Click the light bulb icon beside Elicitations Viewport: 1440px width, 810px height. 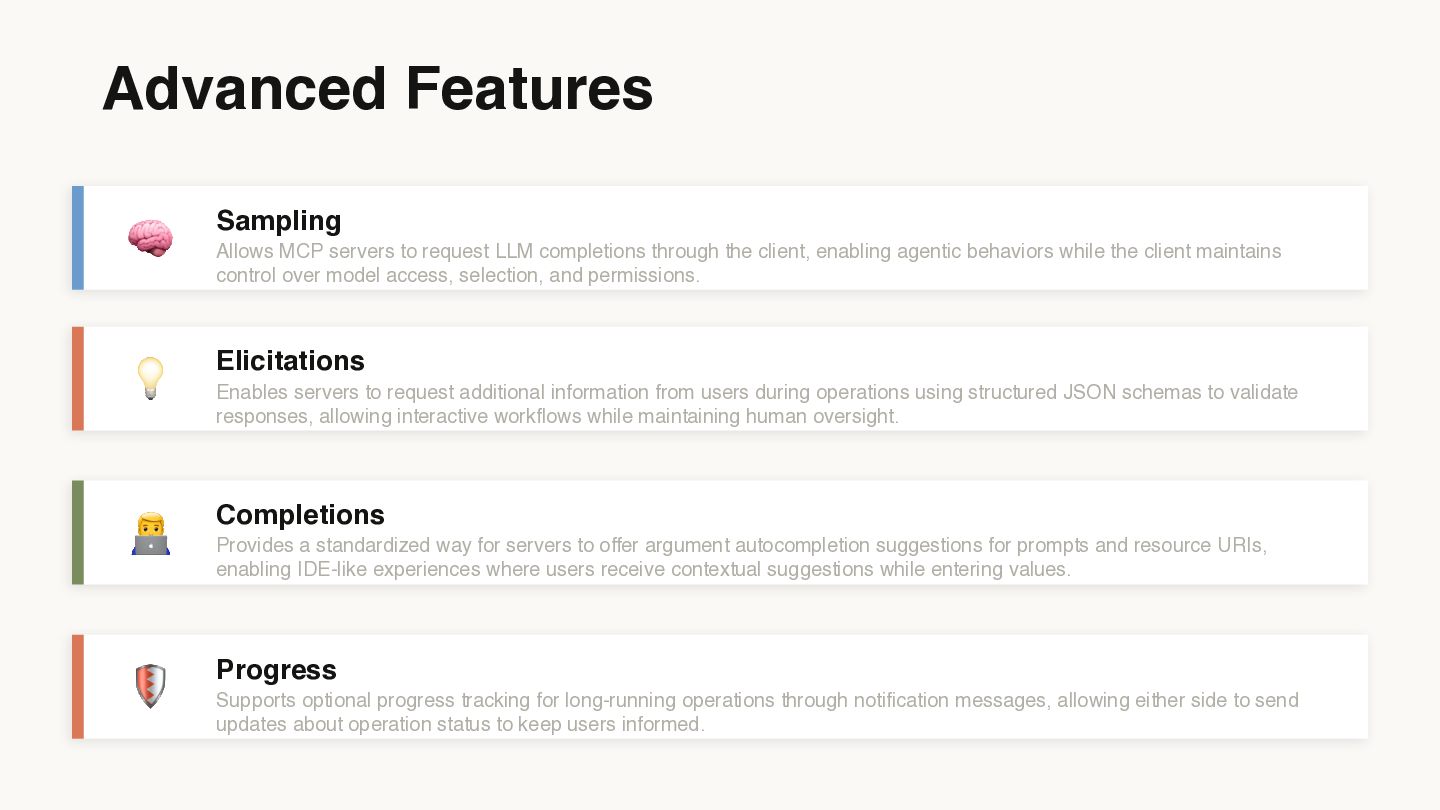150,378
